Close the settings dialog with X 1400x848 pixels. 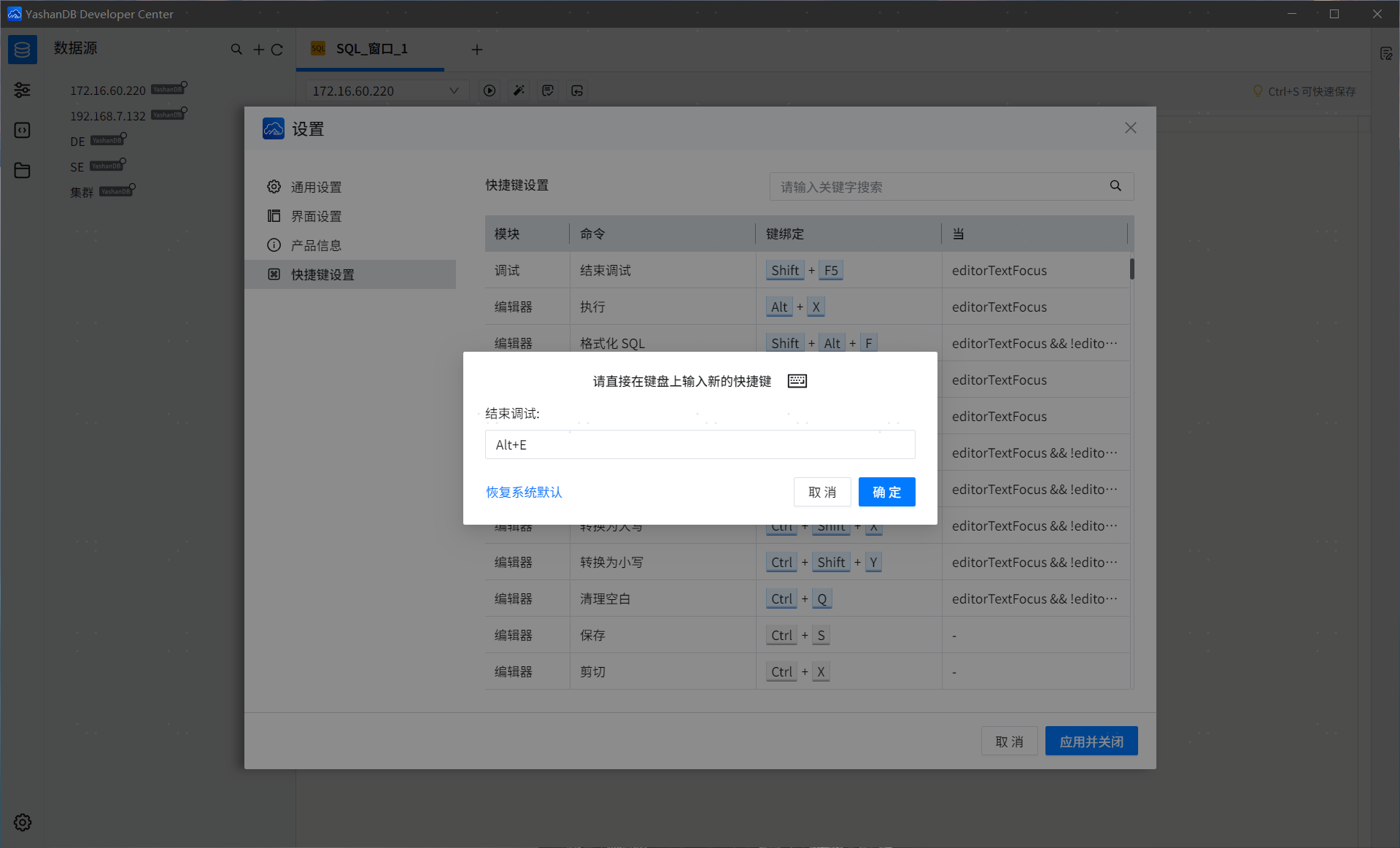[1130, 128]
